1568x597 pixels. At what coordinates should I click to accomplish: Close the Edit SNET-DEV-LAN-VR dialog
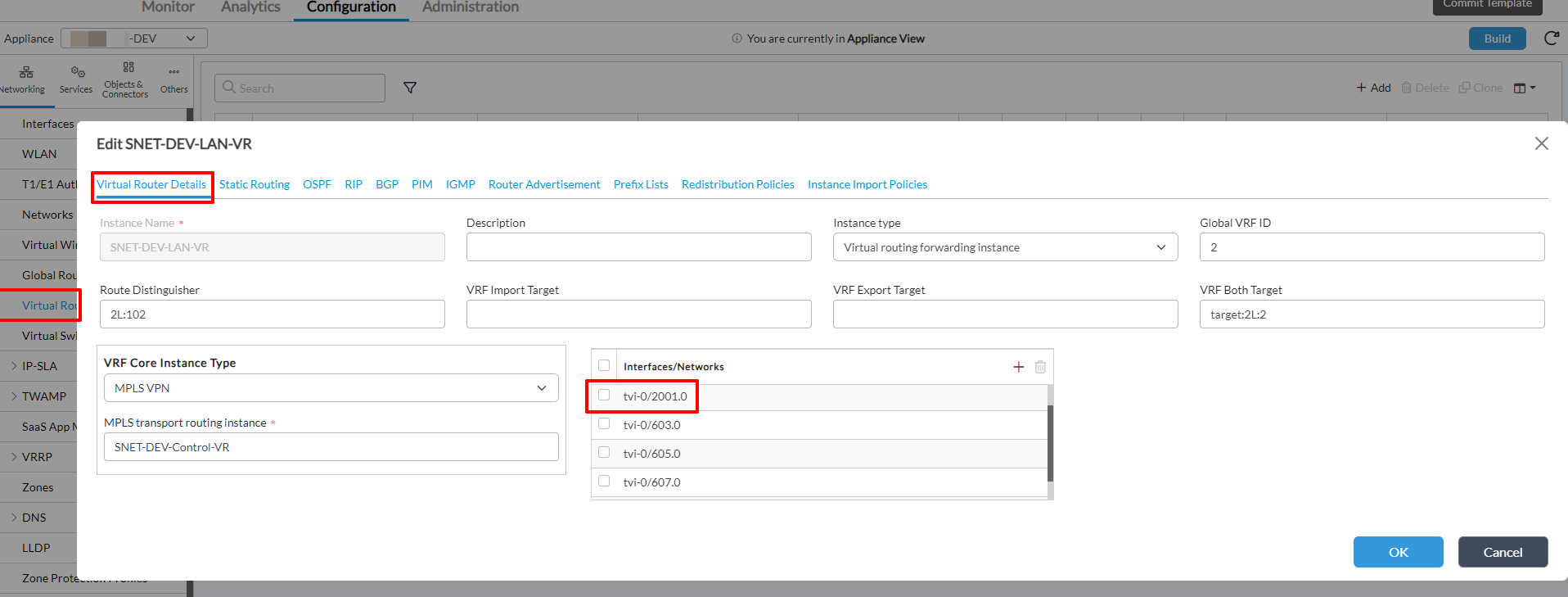(1541, 143)
